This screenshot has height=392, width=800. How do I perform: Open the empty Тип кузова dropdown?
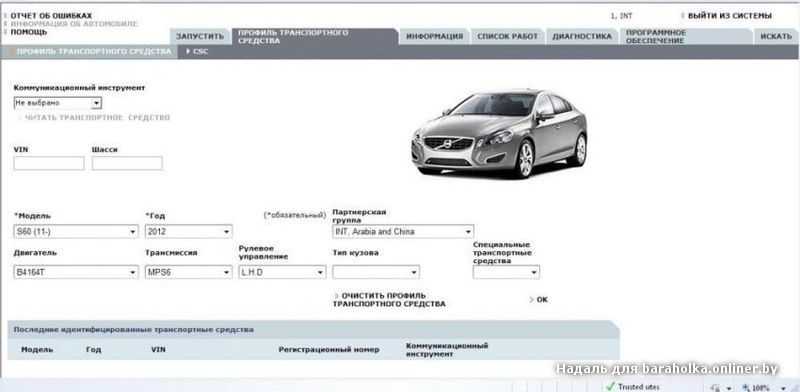click(x=376, y=273)
